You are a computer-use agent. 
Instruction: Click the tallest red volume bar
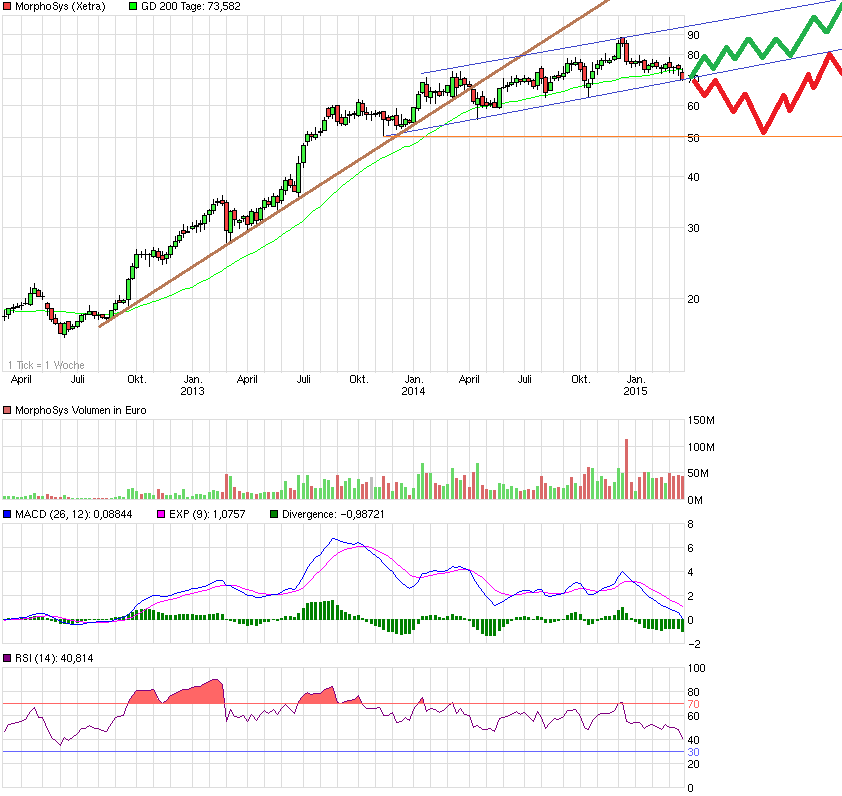click(626, 469)
